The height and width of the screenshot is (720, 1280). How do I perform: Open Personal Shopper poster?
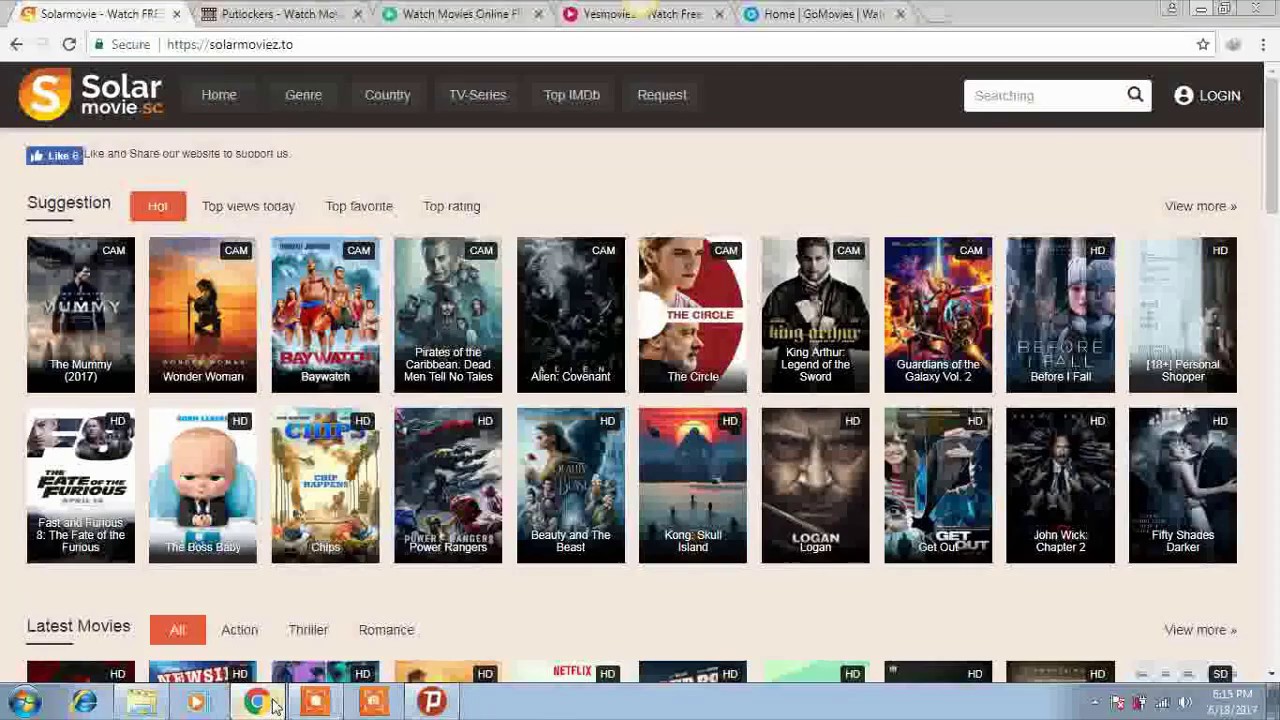tap(1183, 315)
